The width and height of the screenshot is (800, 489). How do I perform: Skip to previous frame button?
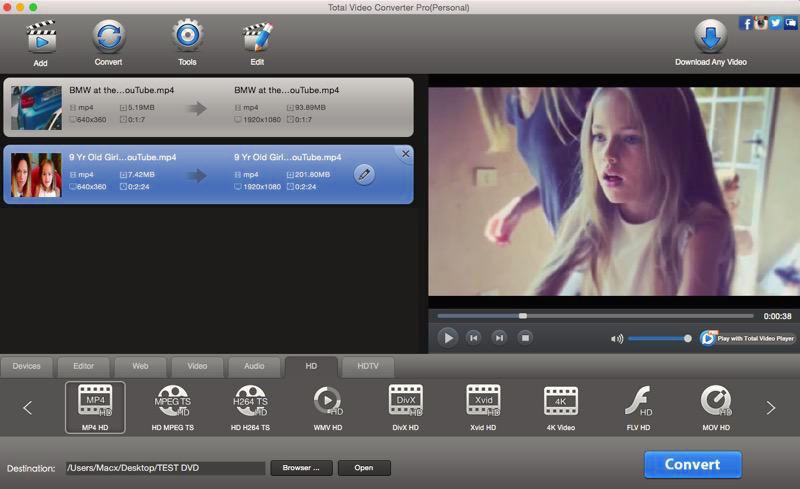pyautogui.click(x=474, y=337)
